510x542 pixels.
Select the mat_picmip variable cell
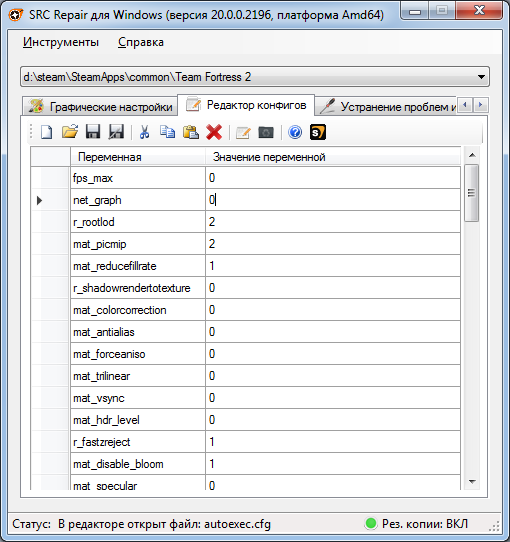(138, 244)
